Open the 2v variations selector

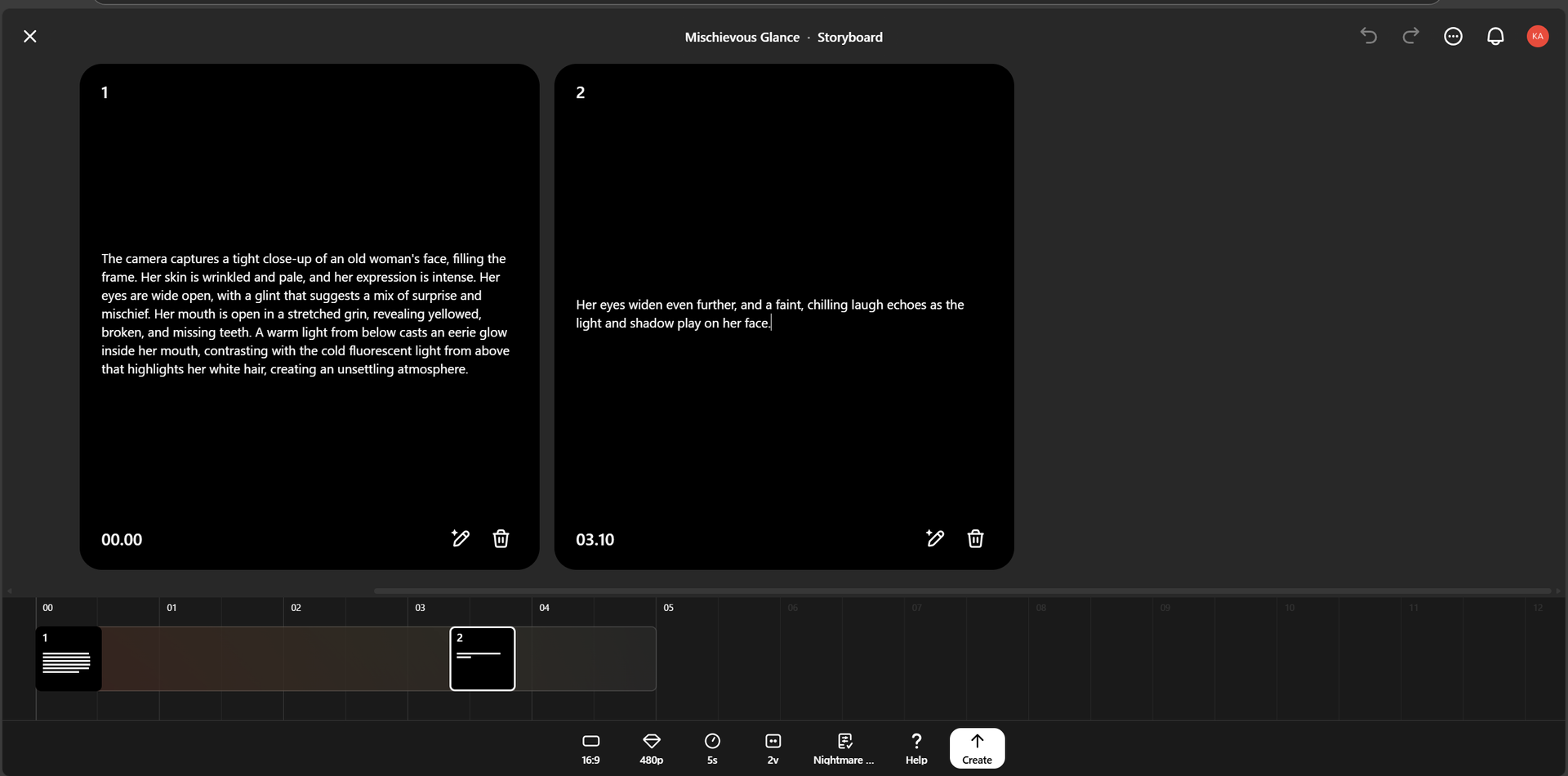(773, 748)
